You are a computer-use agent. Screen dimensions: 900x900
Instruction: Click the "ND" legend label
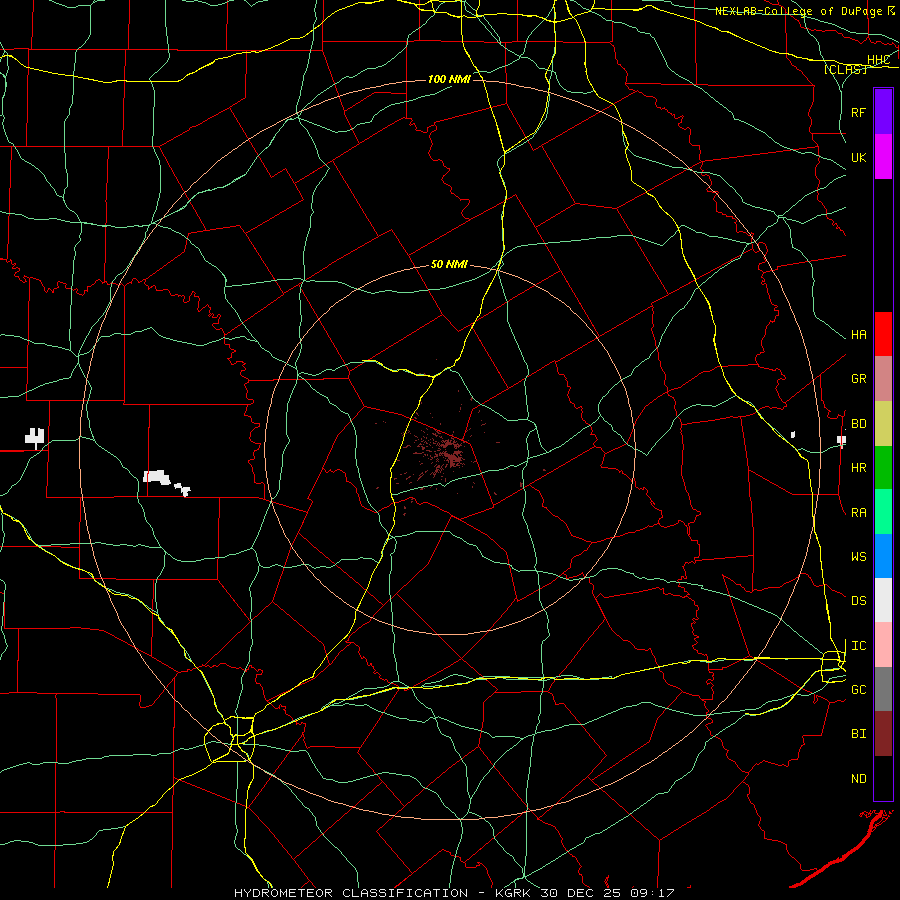(x=858, y=779)
